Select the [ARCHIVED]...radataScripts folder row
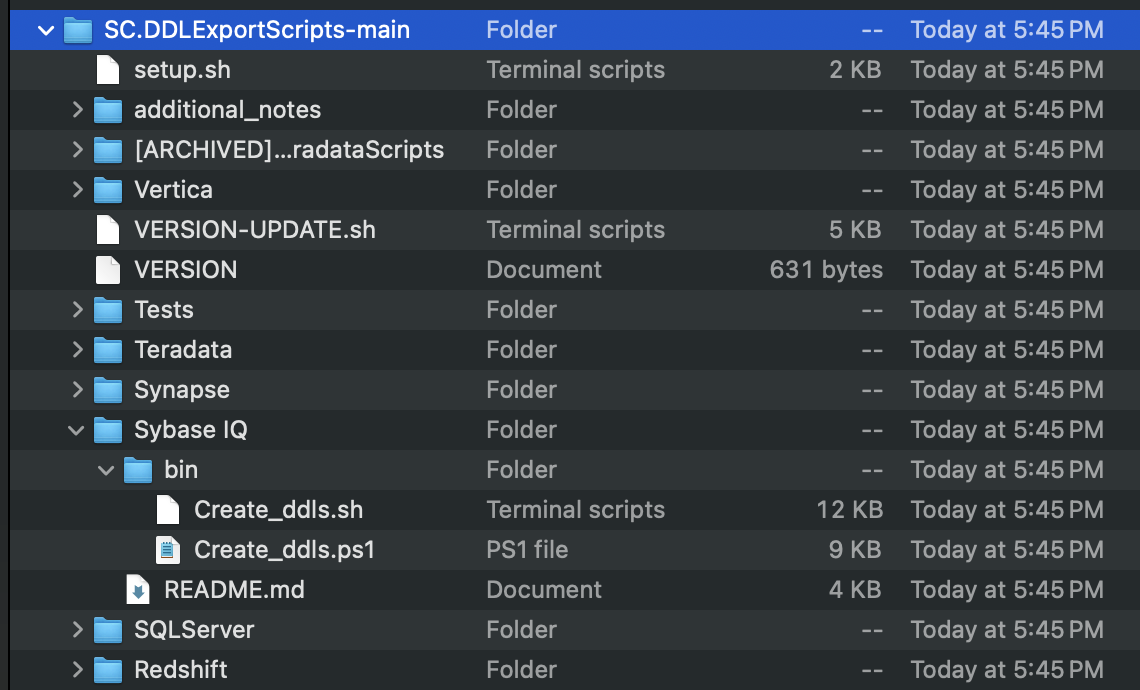Viewport: 1140px width, 690px height. [x=288, y=150]
